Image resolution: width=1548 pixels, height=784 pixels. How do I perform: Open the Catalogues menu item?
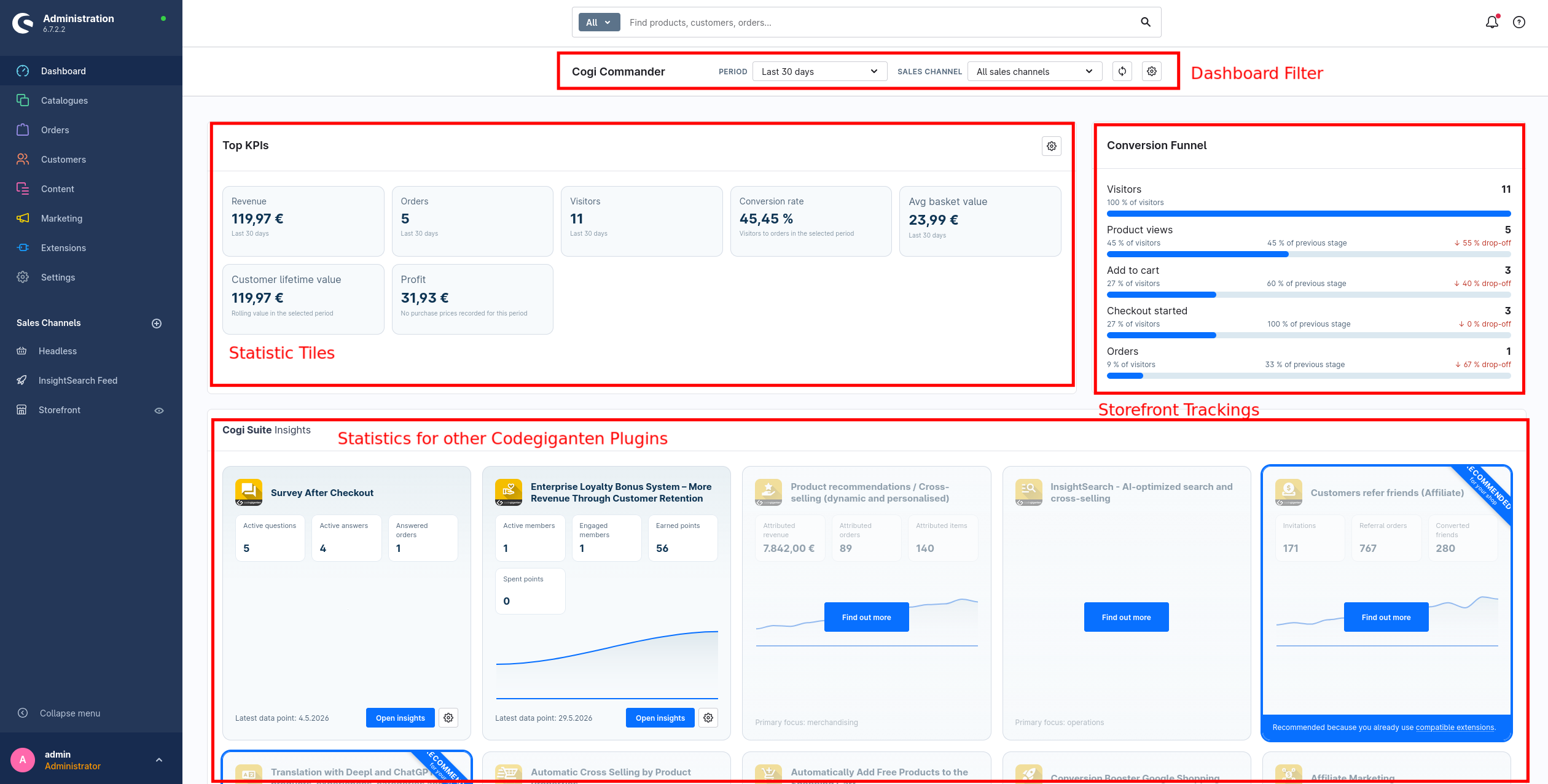coord(91,101)
